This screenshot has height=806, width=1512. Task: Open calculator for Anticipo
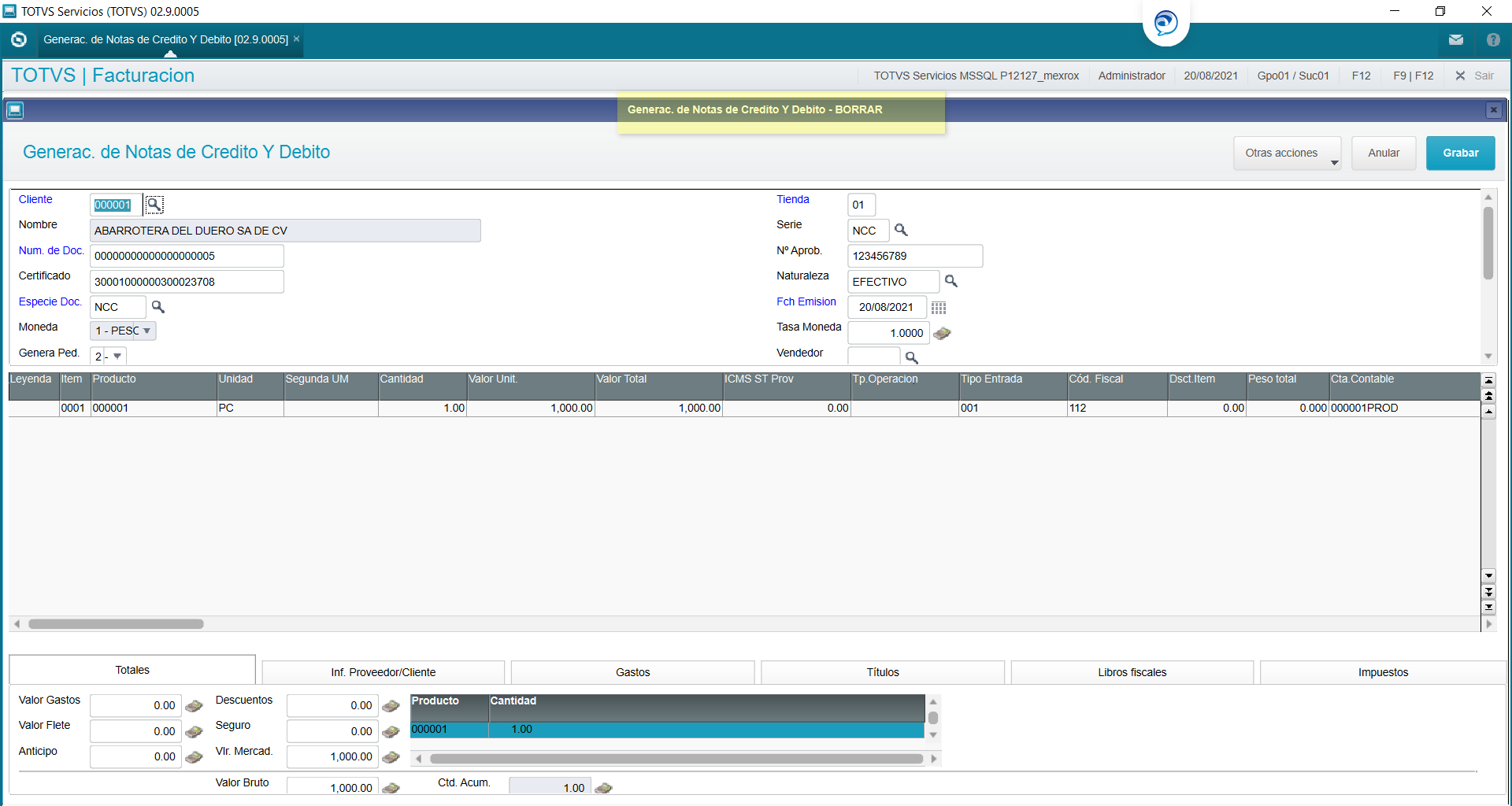194,757
